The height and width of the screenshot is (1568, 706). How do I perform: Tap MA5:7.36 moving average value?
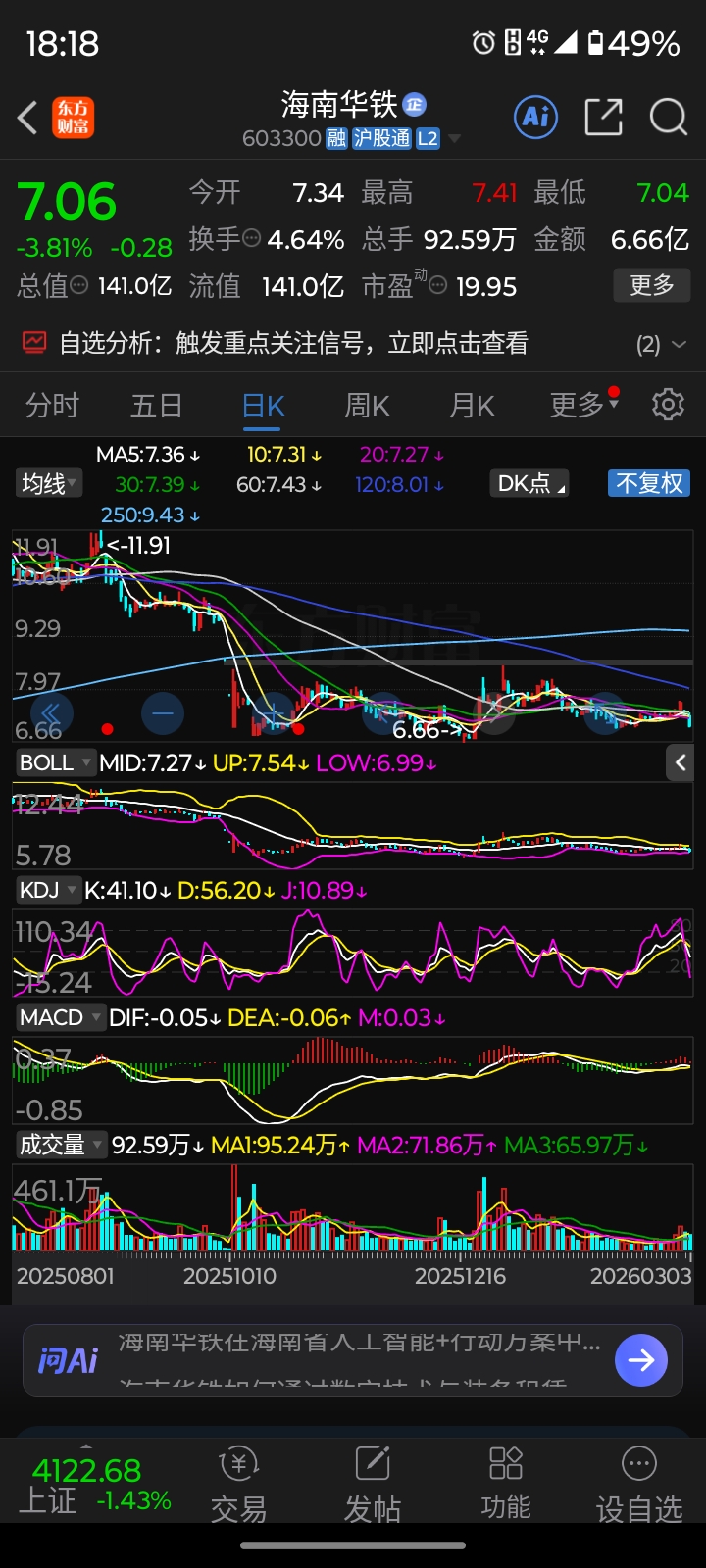pyautogui.click(x=148, y=455)
